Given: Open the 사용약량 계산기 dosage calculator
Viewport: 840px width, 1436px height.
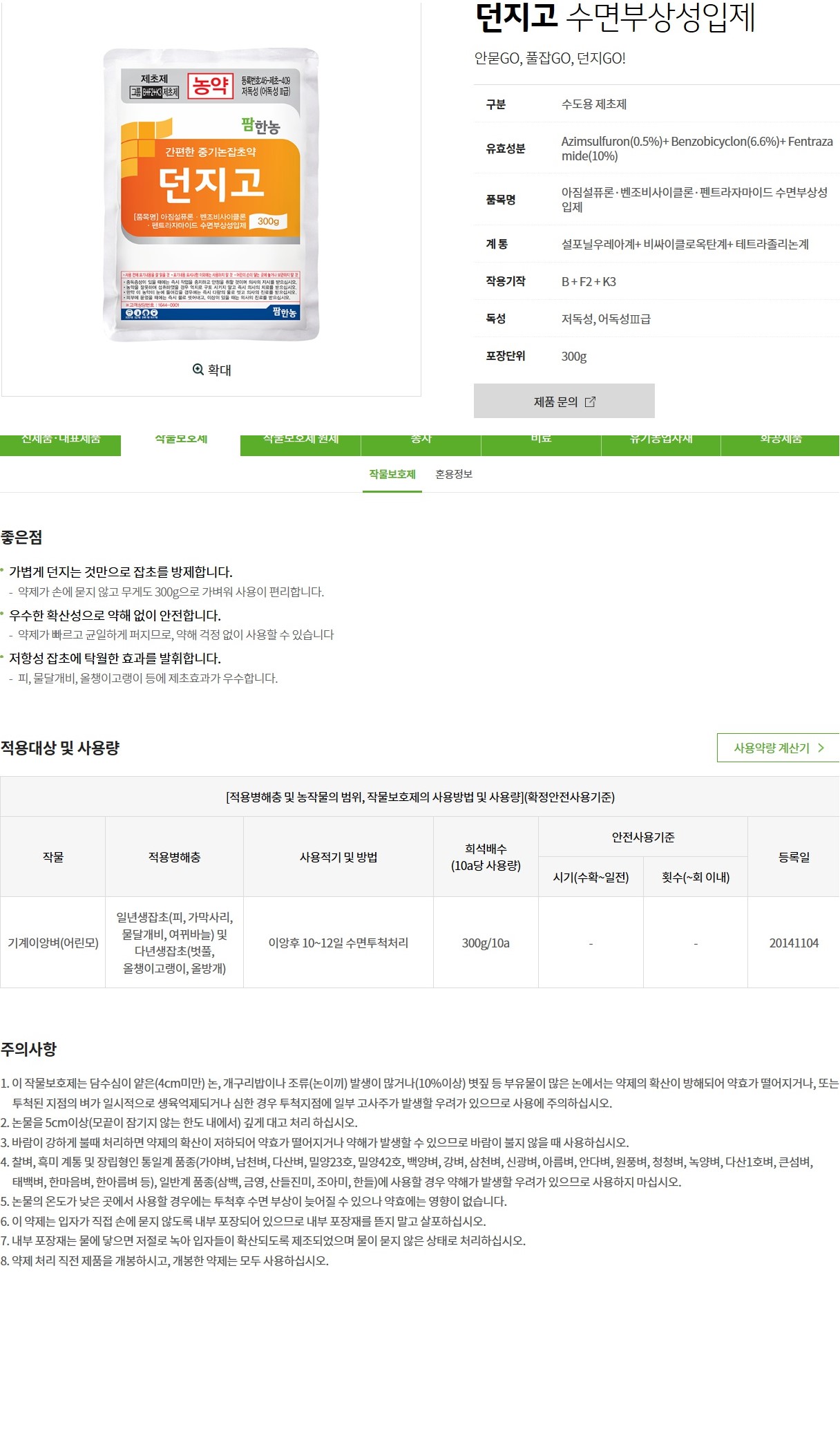Looking at the screenshot, I should point(778,748).
